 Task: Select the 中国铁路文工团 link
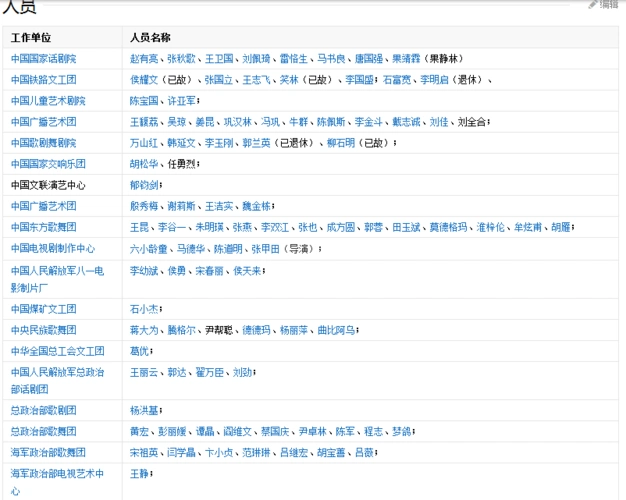point(44,79)
